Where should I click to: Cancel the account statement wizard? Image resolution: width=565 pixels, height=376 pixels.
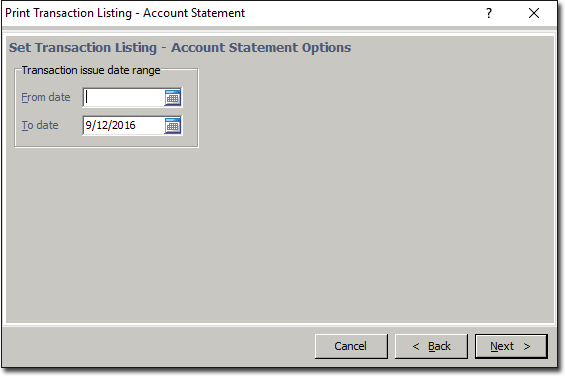[x=351, y=346]
